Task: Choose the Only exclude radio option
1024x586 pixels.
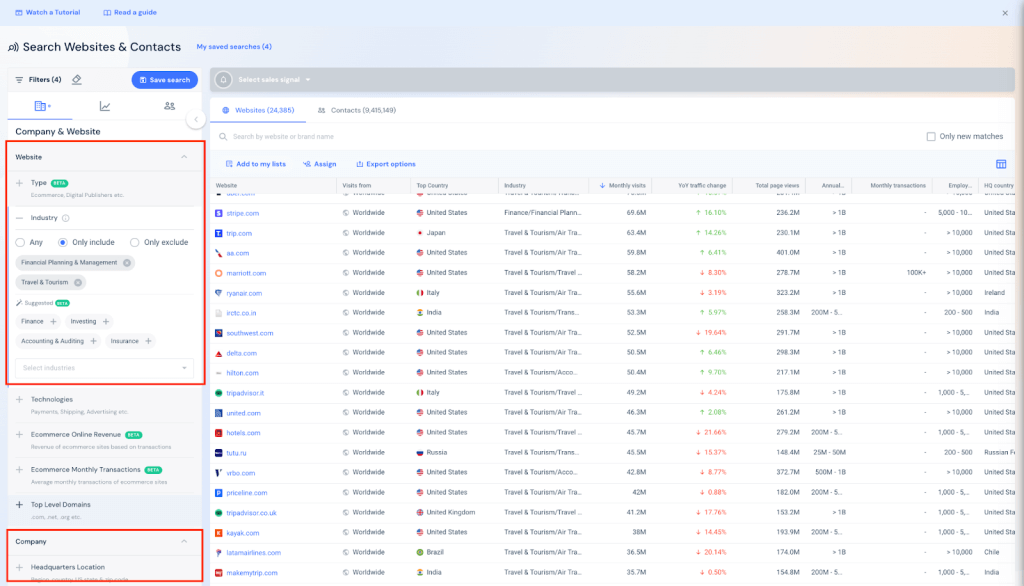Action: coord(135,242)
